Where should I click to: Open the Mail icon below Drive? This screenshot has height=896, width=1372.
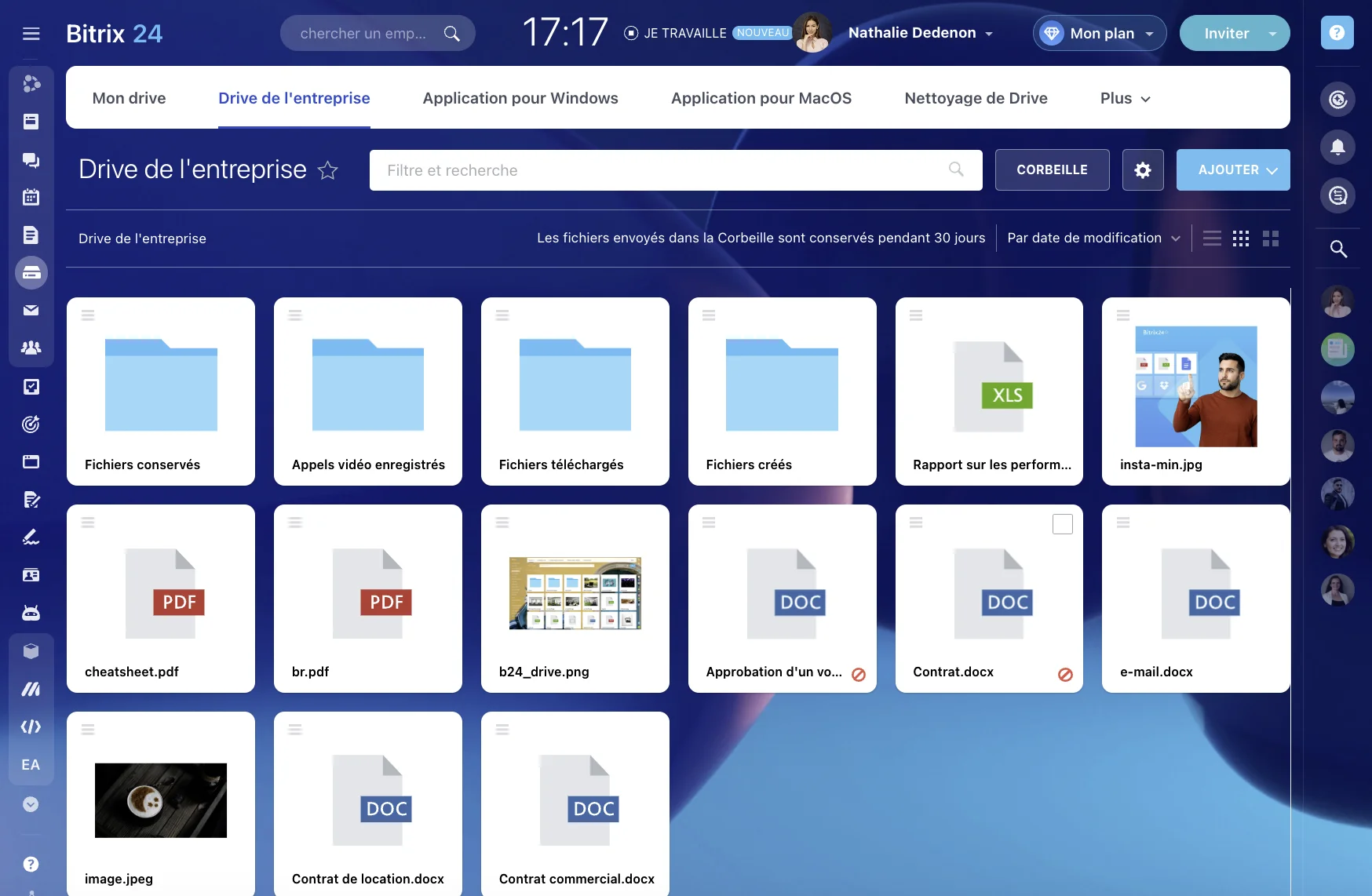pos(31,310)
